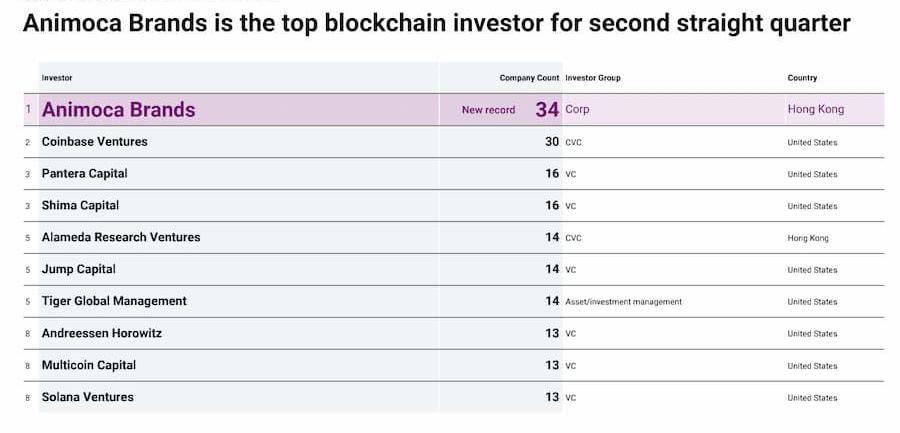
Task: Select the Alameda Research Ventures name
Action: 121,238
